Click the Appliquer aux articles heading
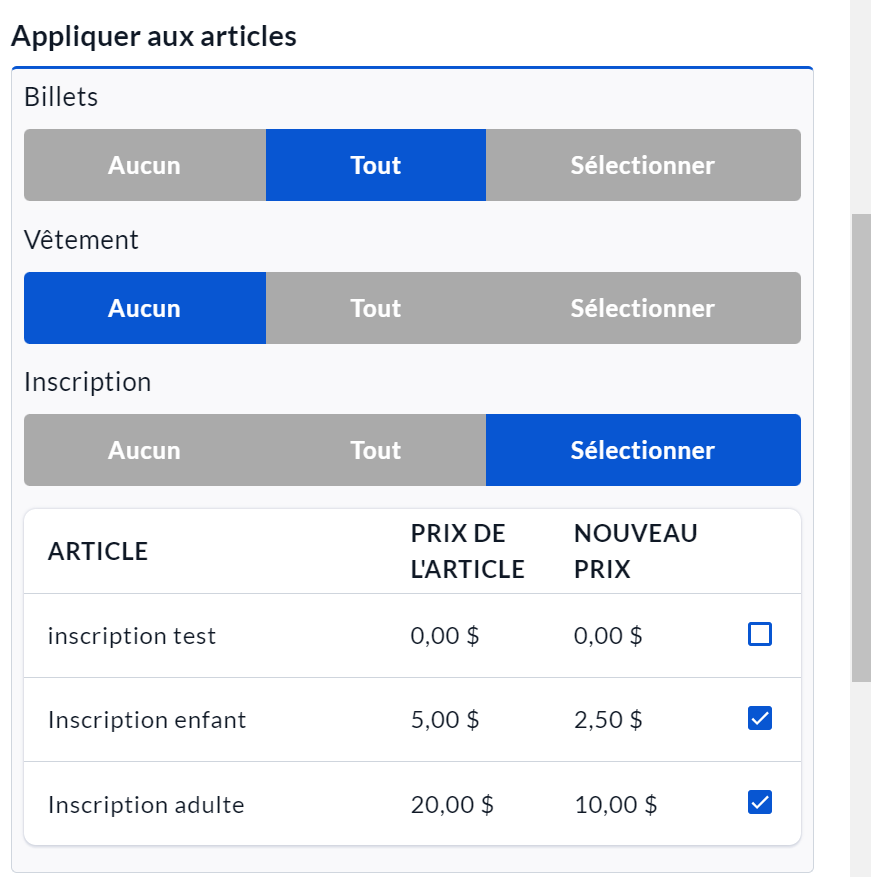Image resolution: width=871 pixels, height=877 pixels. point(154,36)
